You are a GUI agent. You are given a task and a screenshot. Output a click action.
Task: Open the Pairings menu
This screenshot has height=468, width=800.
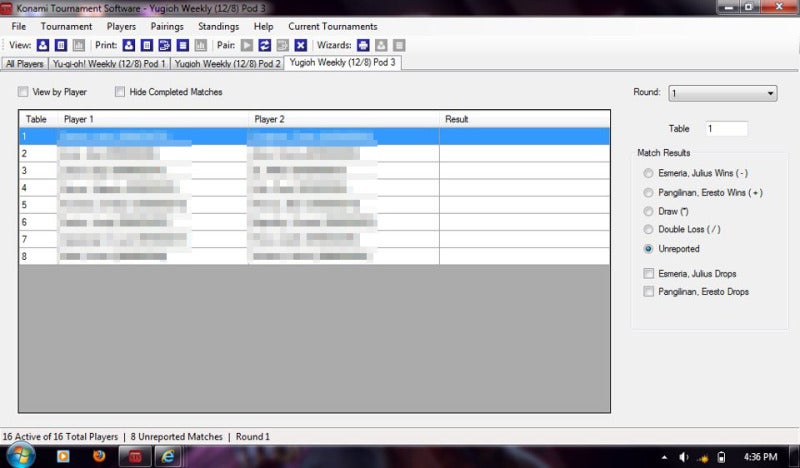pyautogui.click(x=167, y=27)
